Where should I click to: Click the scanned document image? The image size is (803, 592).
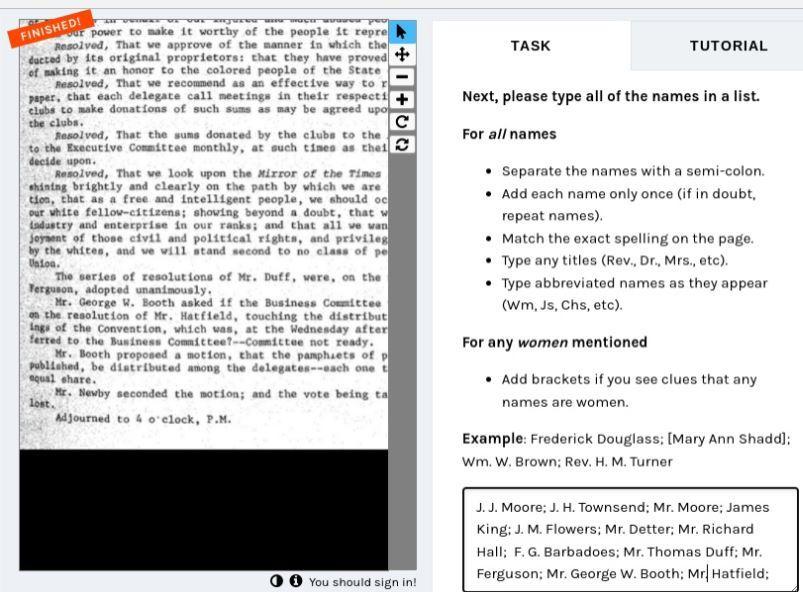click(204, 294)
